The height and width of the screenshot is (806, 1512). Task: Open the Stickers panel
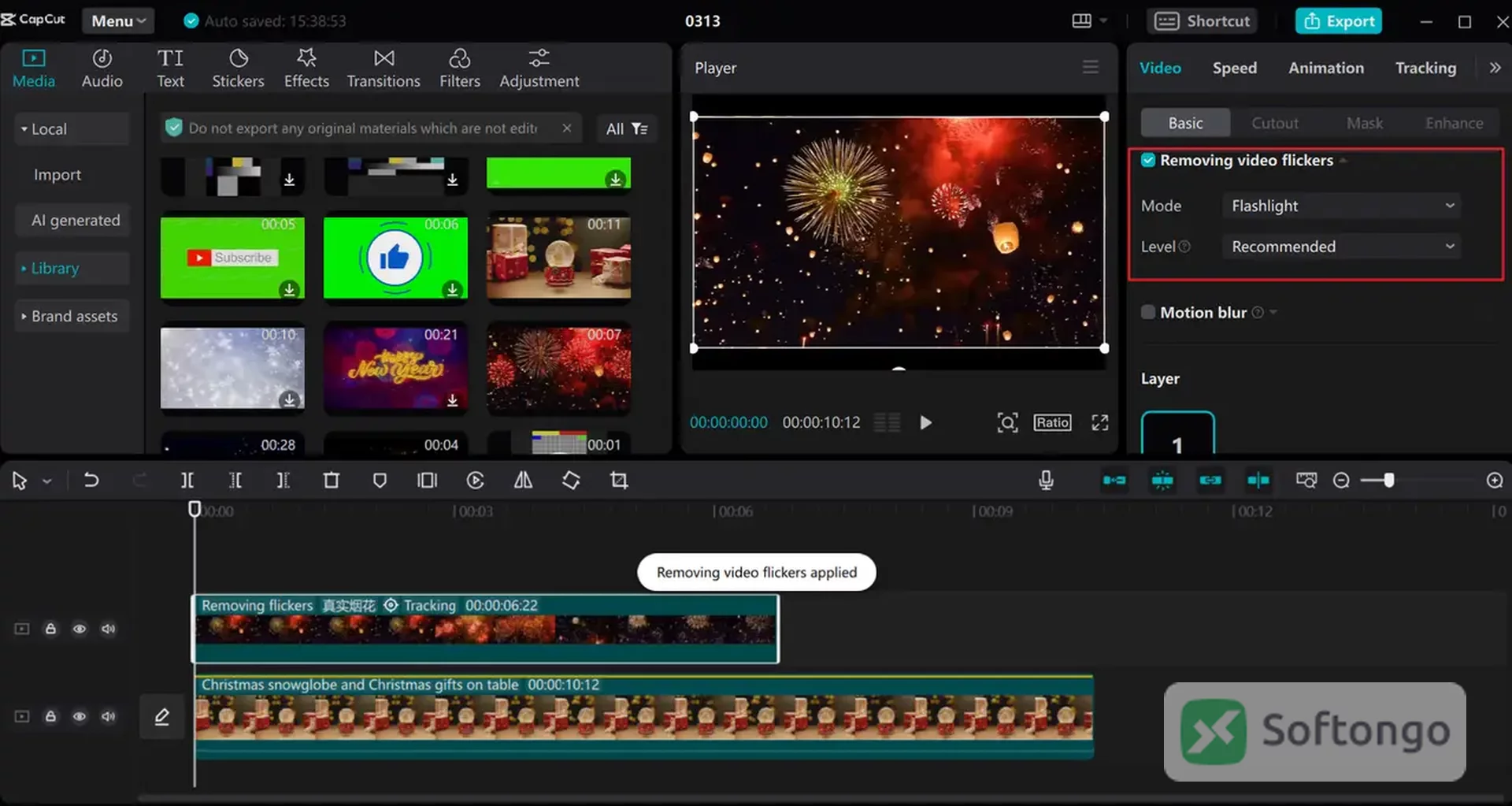[238, 68]
